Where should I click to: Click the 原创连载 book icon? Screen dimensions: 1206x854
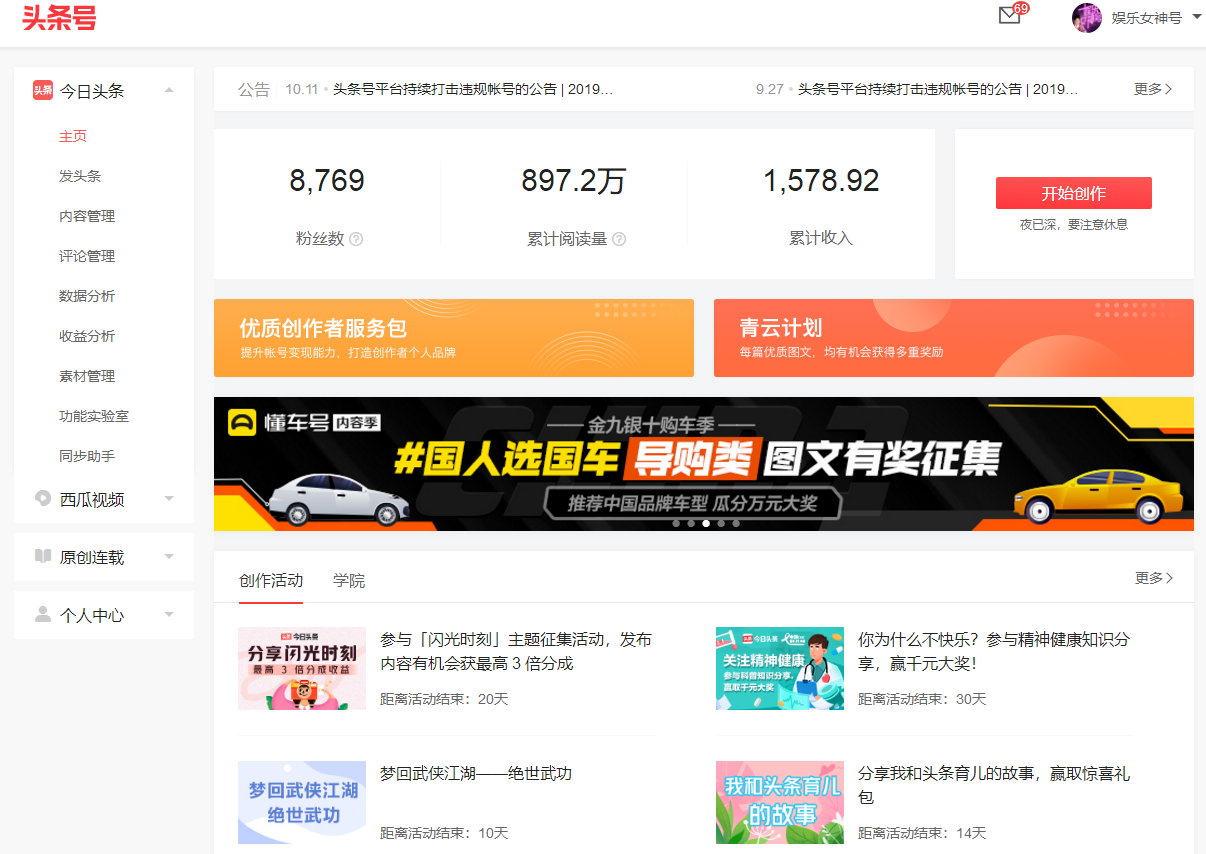[42, 557]
